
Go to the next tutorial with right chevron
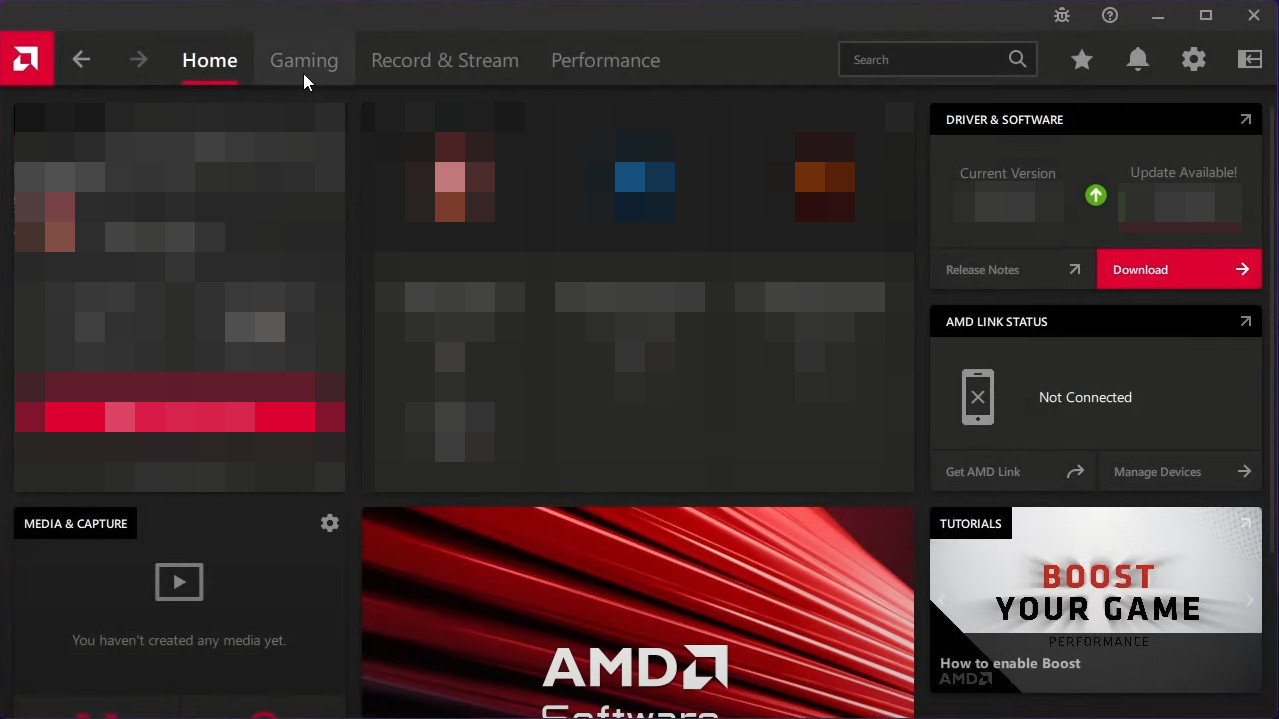tap(1250, 600)
